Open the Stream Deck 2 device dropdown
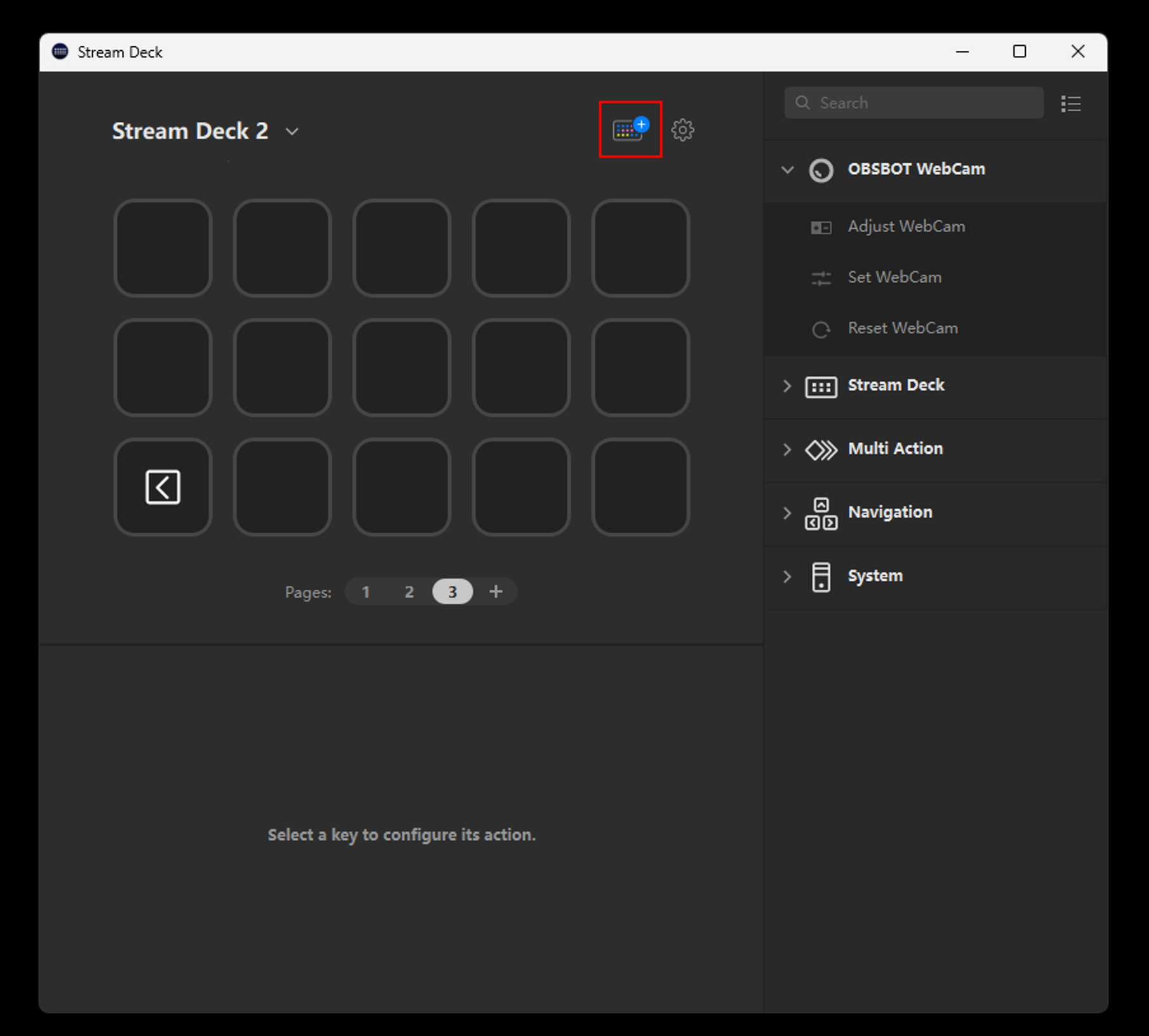This screenshot has width=1149, height=1036. point(292,131)
